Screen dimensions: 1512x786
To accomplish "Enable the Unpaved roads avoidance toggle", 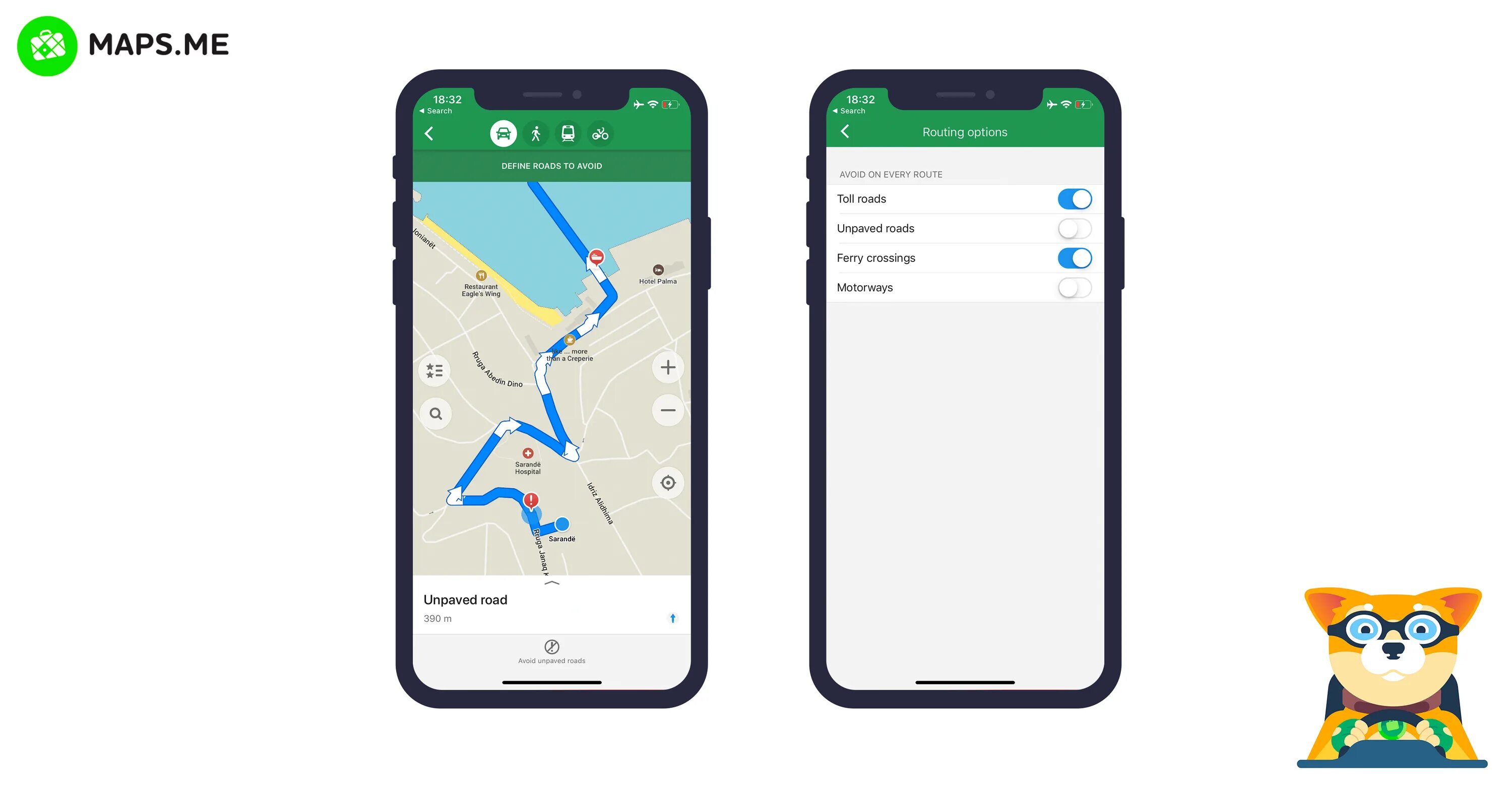I will point(1072,228).
